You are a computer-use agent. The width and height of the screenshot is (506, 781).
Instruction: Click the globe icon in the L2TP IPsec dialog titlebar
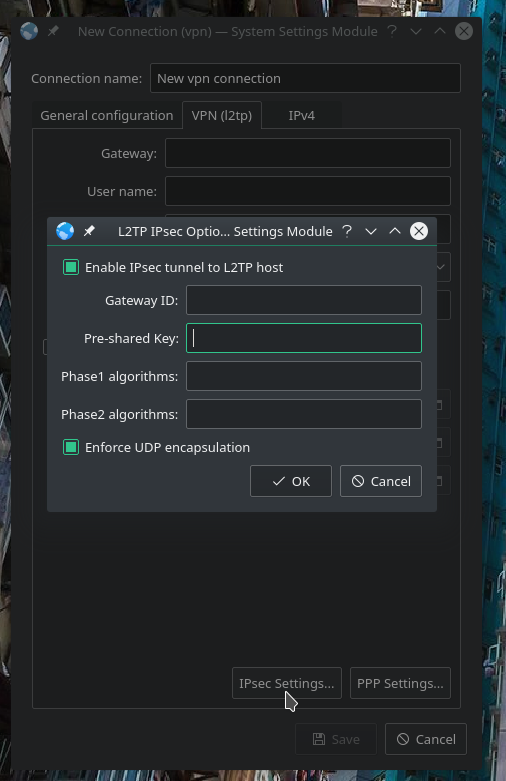click(65, 231)
